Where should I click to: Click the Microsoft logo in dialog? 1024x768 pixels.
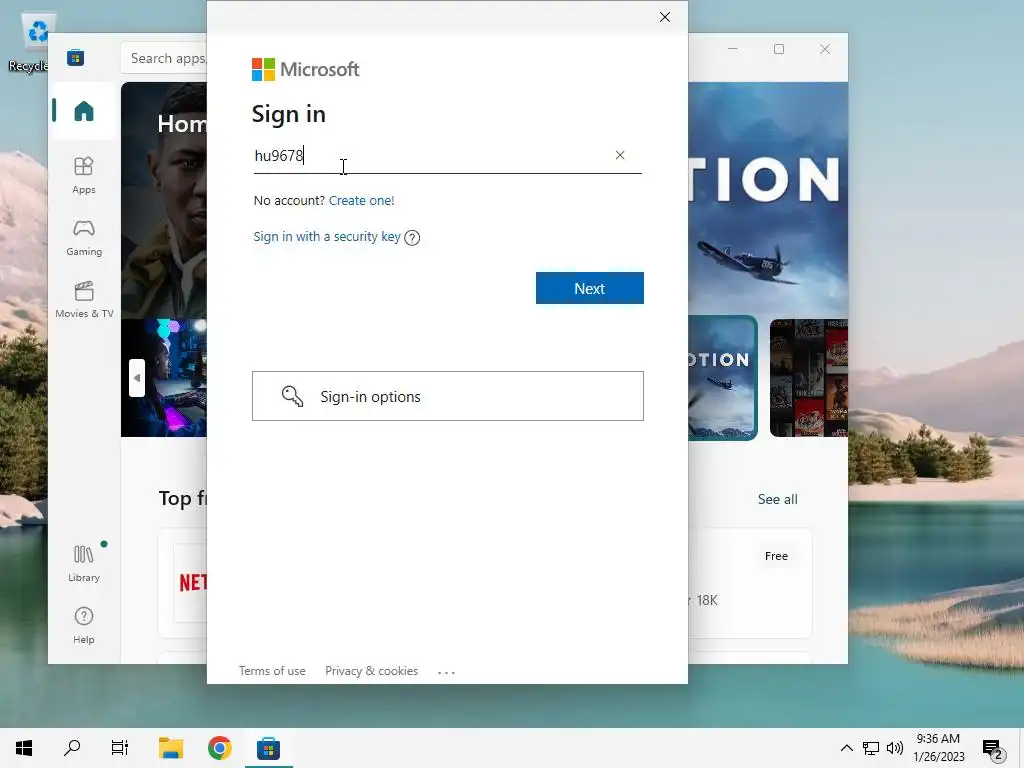[x=305, y=69]
